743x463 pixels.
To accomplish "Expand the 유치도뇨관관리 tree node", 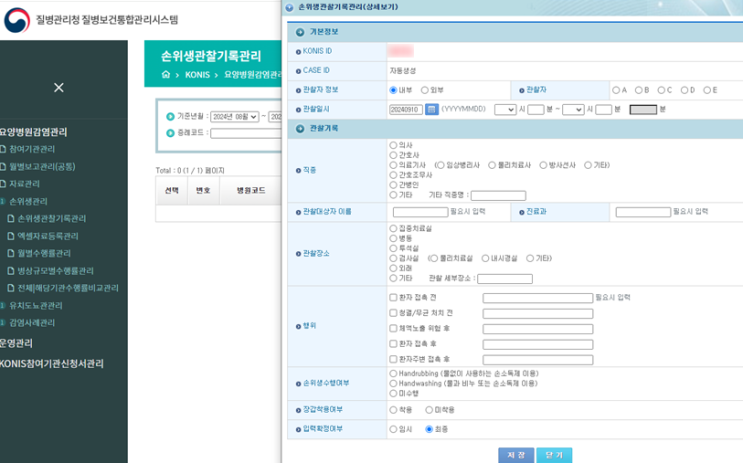I will tap(2, 306).
